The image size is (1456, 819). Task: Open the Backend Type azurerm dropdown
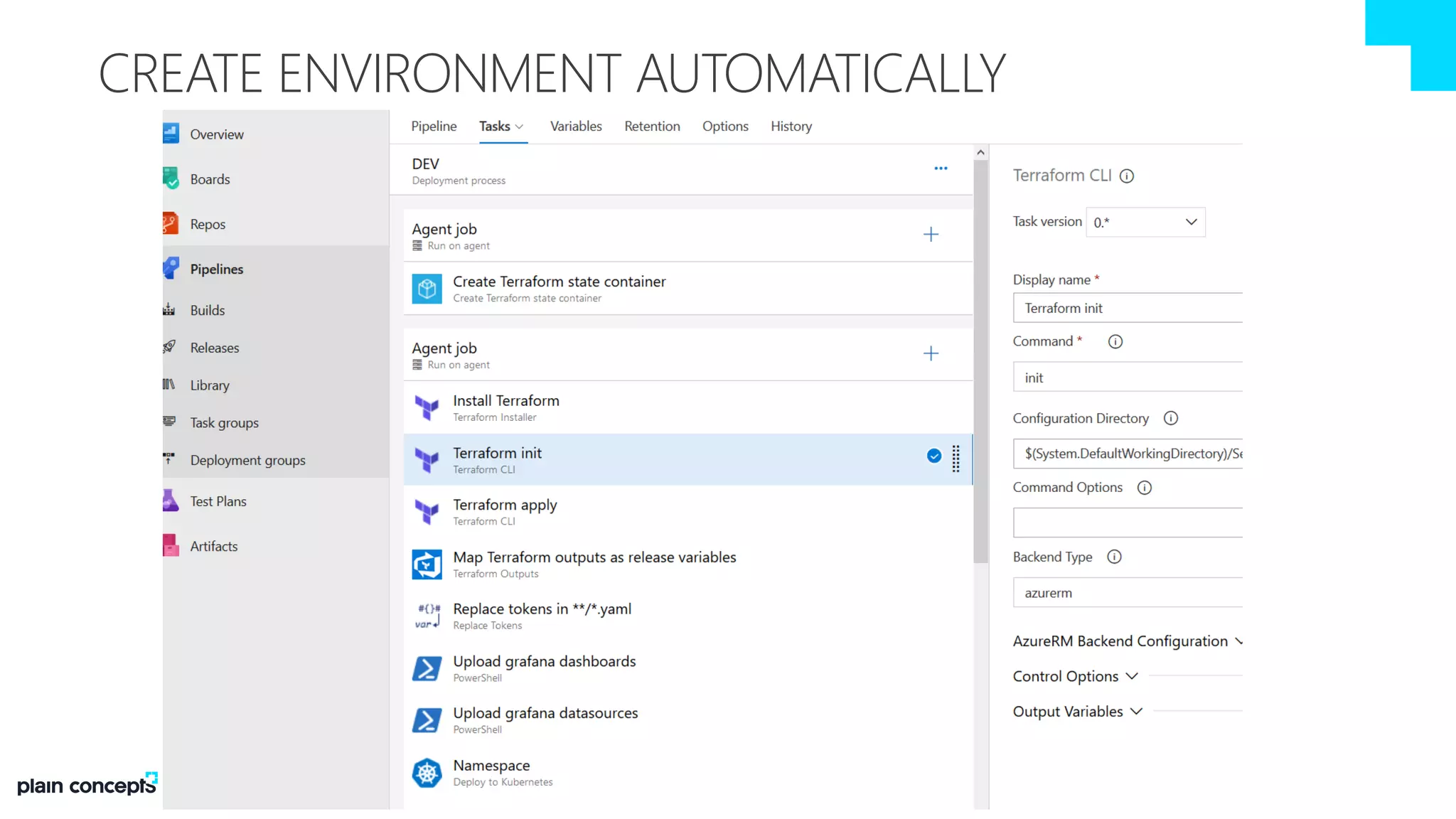coord(1128,592)
